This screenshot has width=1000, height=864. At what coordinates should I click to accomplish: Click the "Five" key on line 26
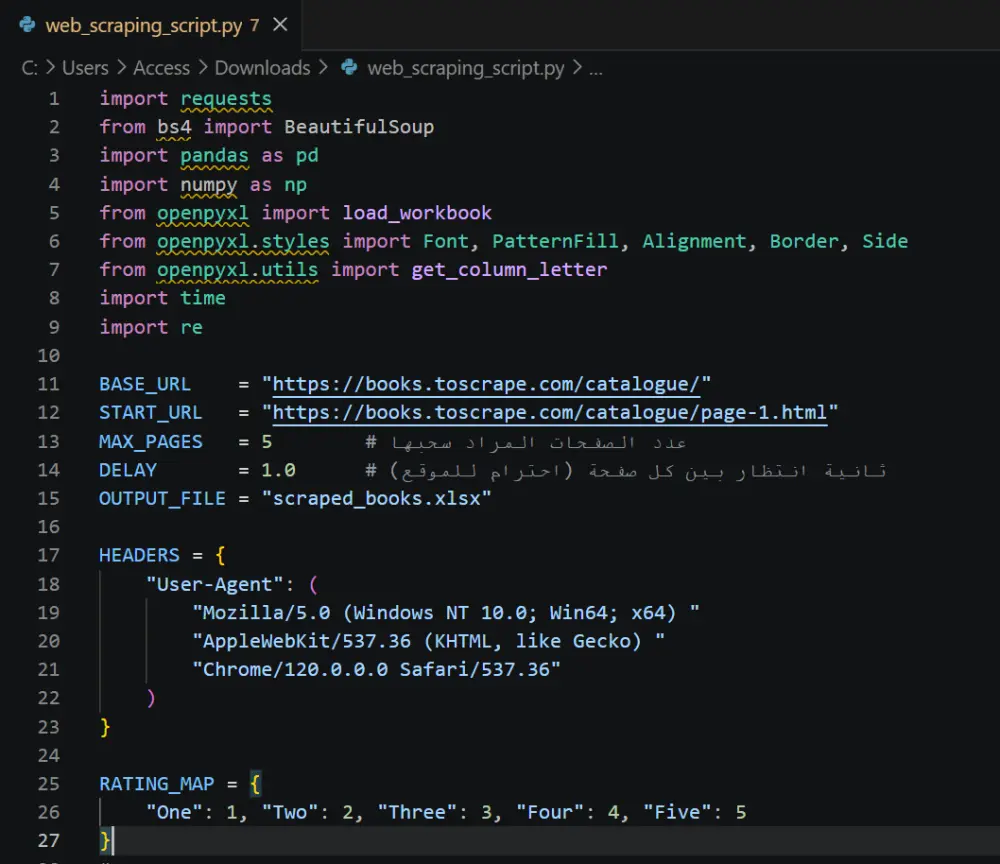click(x=682, y=812)
